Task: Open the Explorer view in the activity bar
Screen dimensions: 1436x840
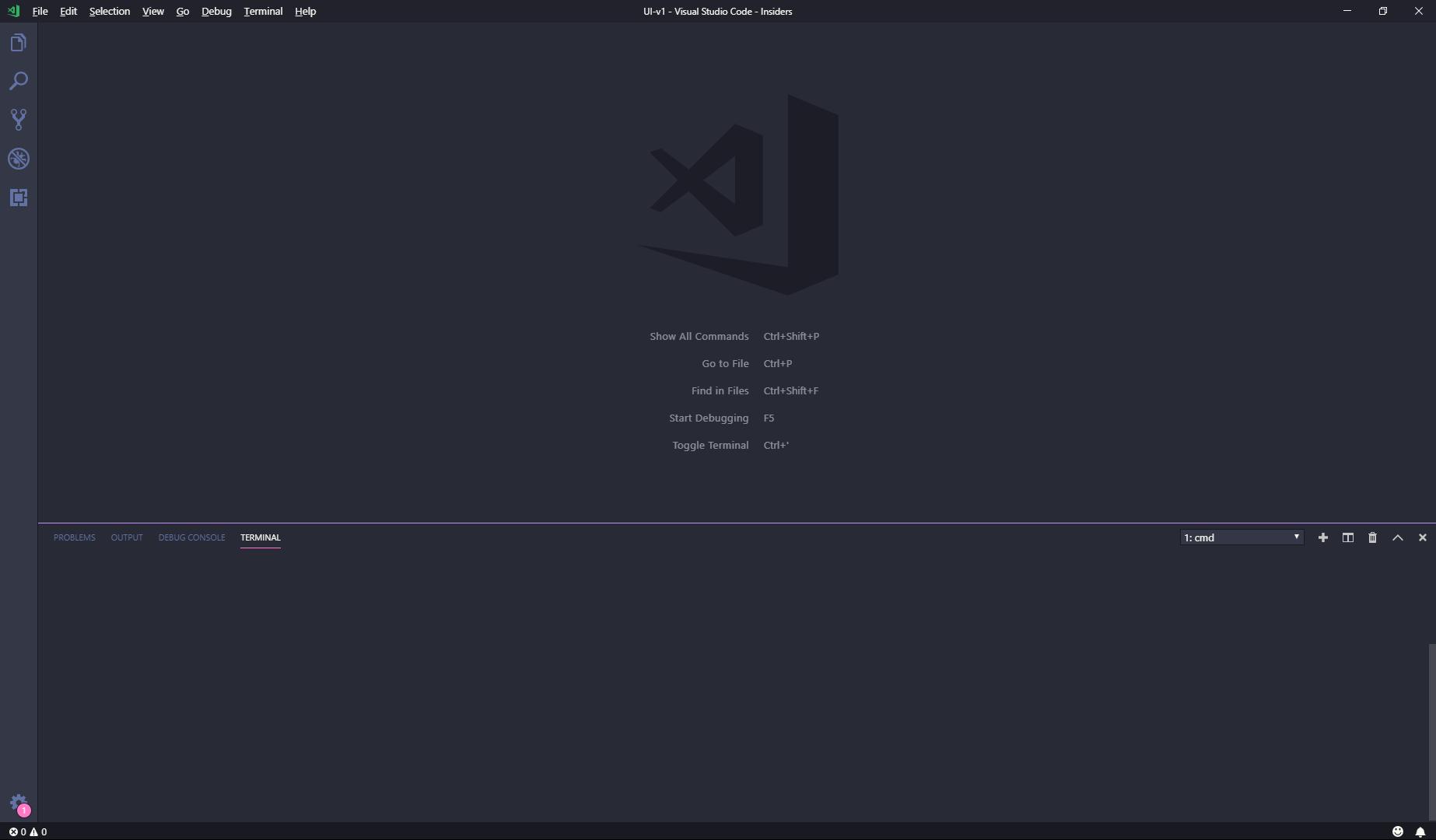Action: 19,42
